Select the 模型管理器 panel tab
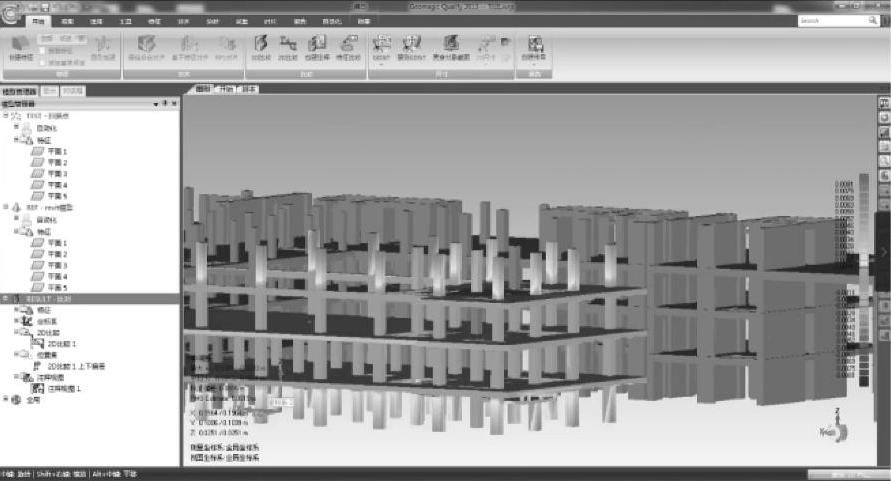Viewport: 891px width, 481px height. [x=19, y=91]
